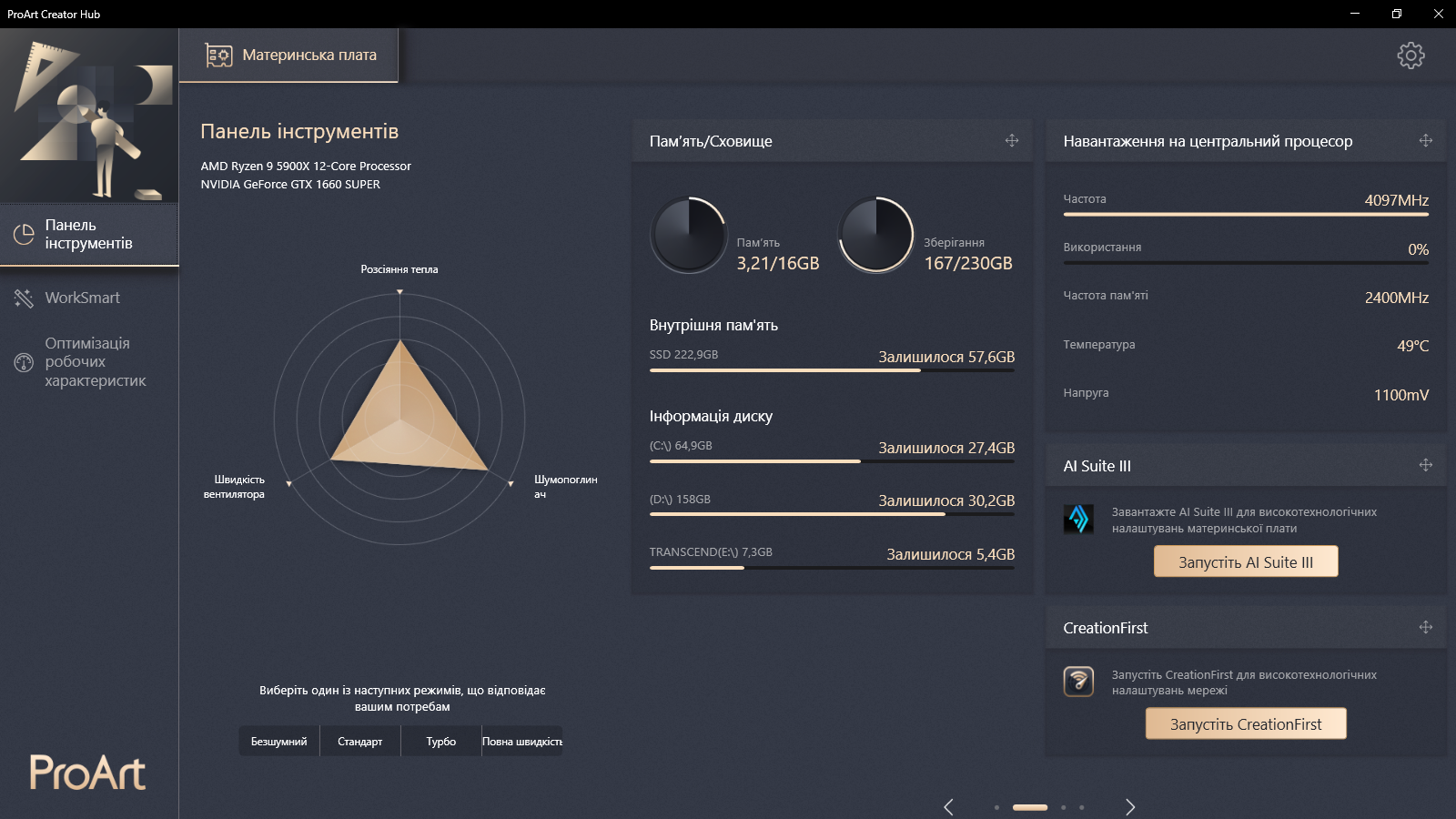Enable Турбо mode
This screenshot has width=1456, height=819.
(440, 741)
